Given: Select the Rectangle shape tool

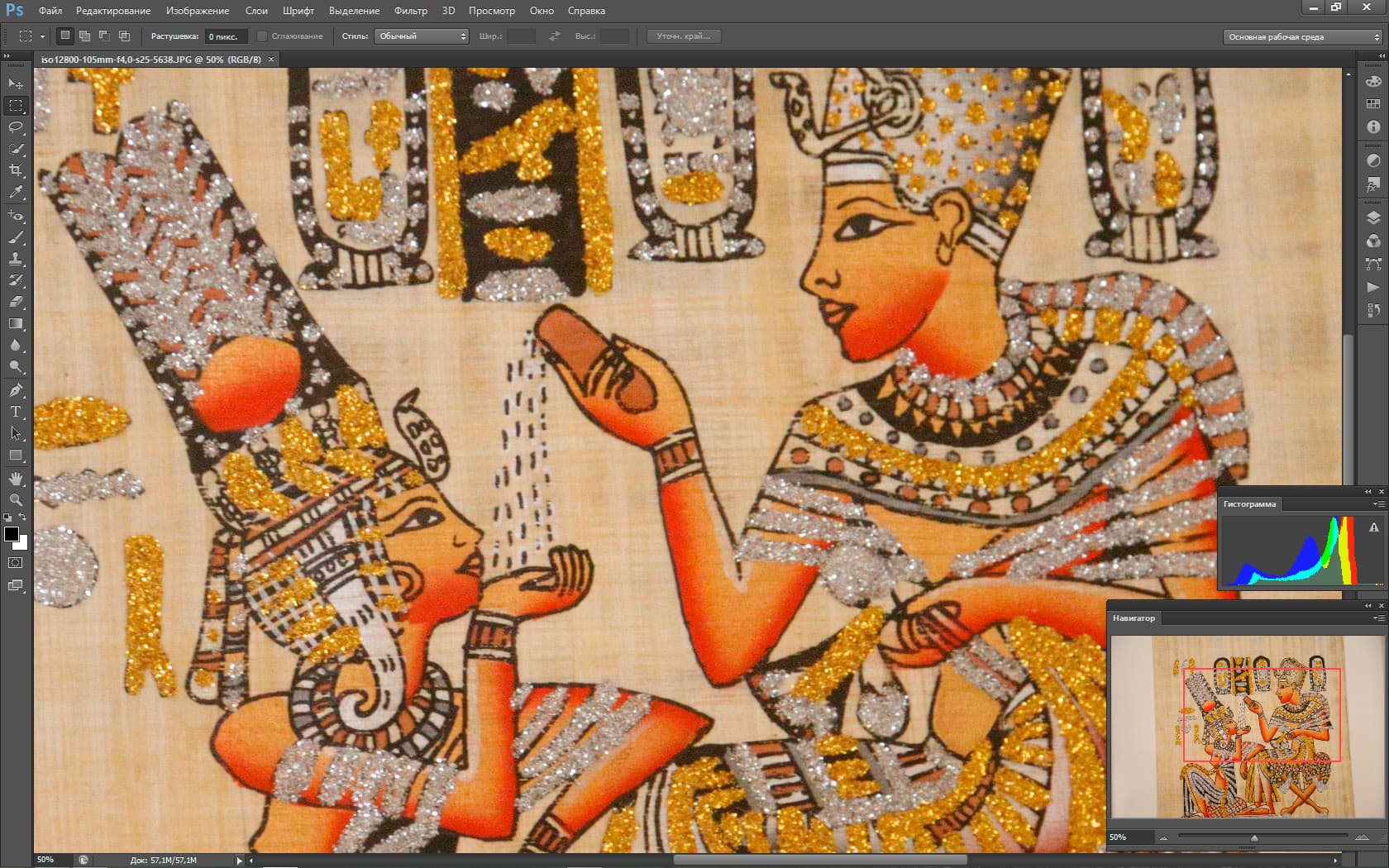Looking at the screenshot, I should tap(16, 455).
